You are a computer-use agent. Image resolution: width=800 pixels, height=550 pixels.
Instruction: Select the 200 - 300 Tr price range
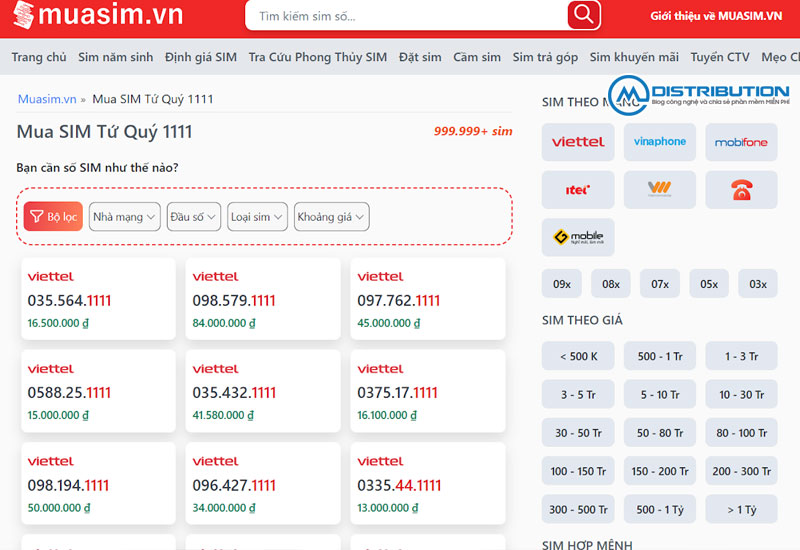coord(741,470)
